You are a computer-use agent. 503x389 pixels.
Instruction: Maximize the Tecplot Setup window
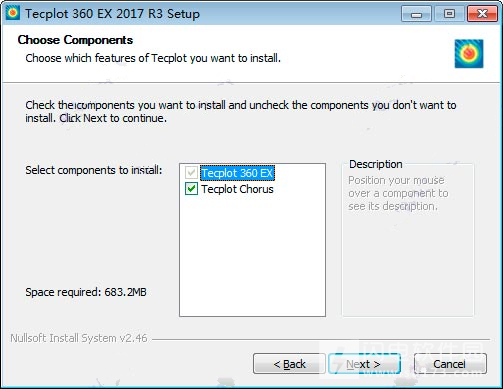[x=449, y=14]
